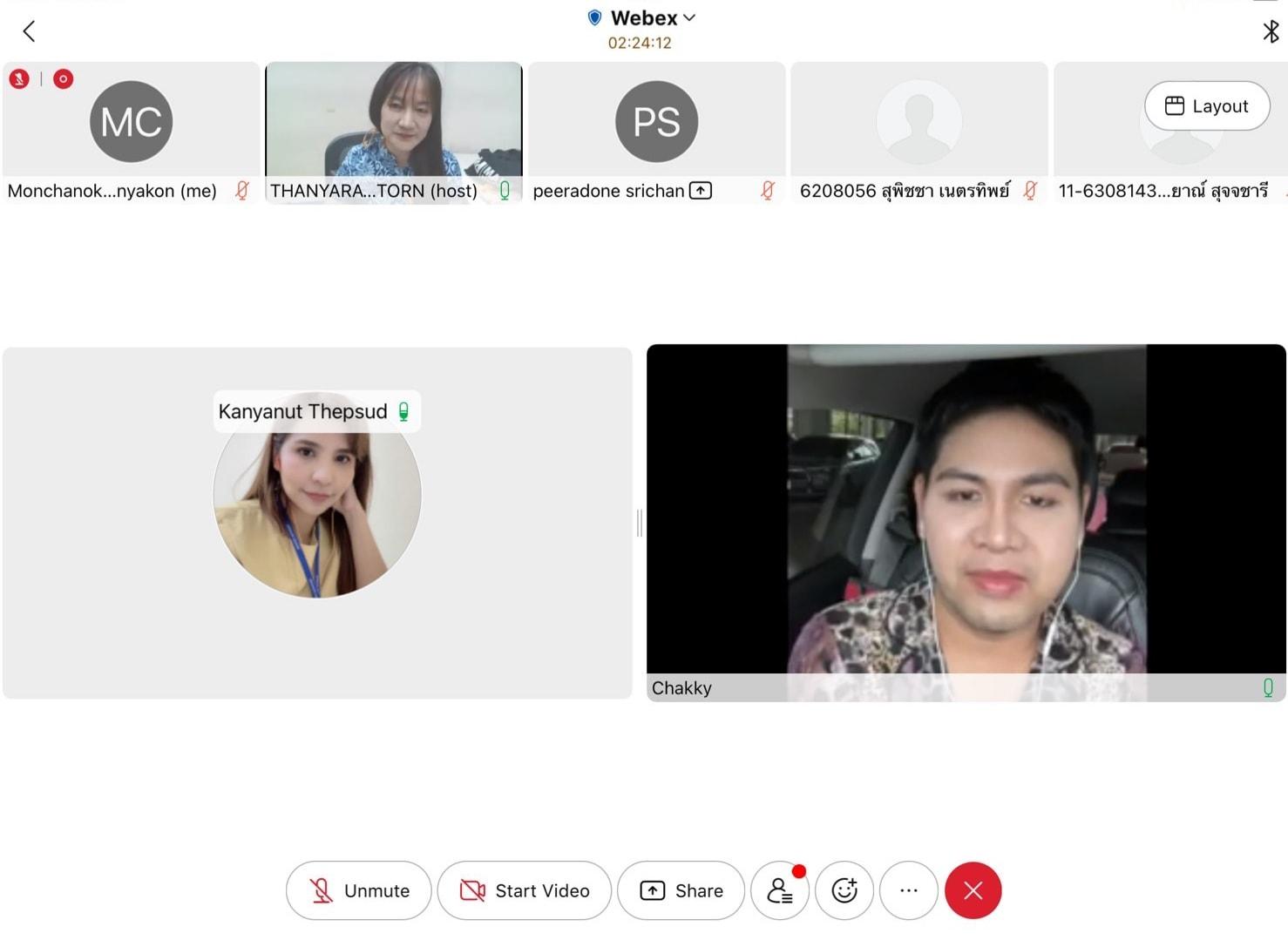
Task: Tap the blue security shield icon
Action: click(x=595, y=17)
